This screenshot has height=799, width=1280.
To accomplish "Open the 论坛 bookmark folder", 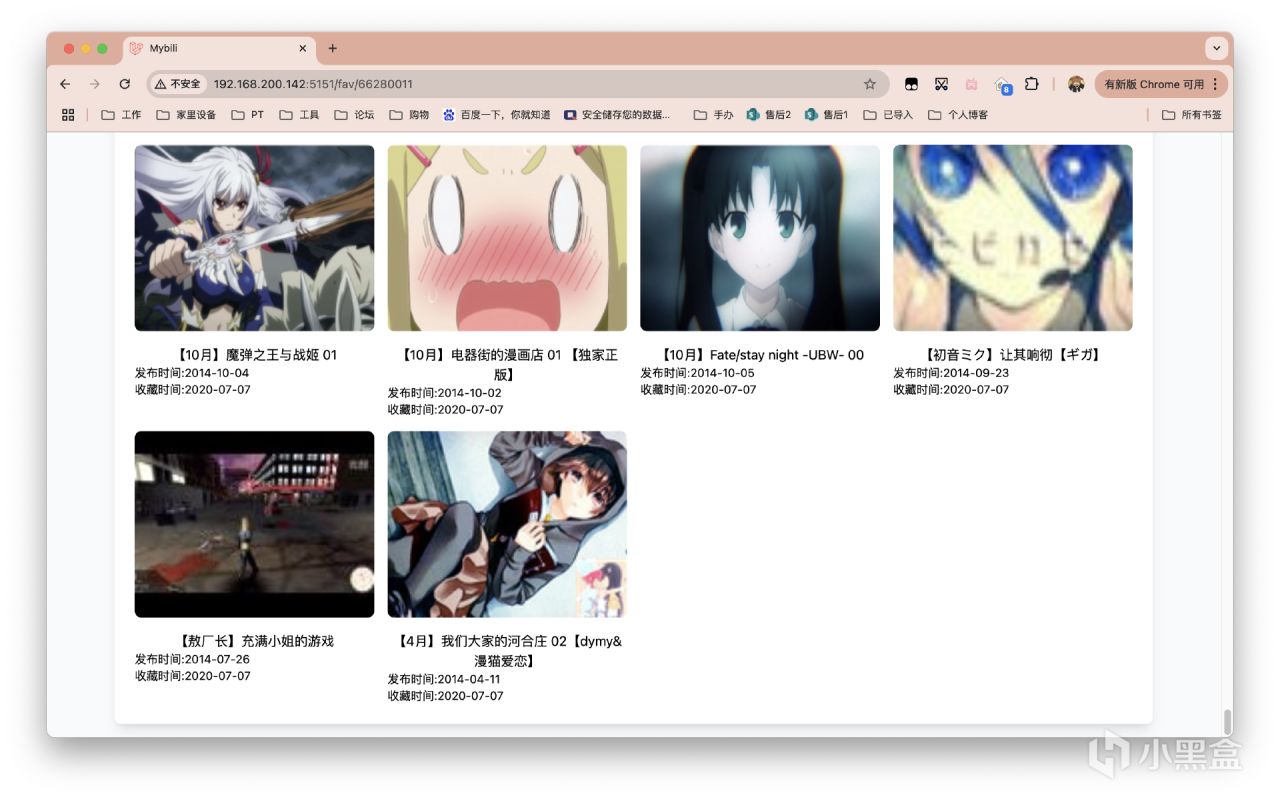I will click(x=354, y=115).
